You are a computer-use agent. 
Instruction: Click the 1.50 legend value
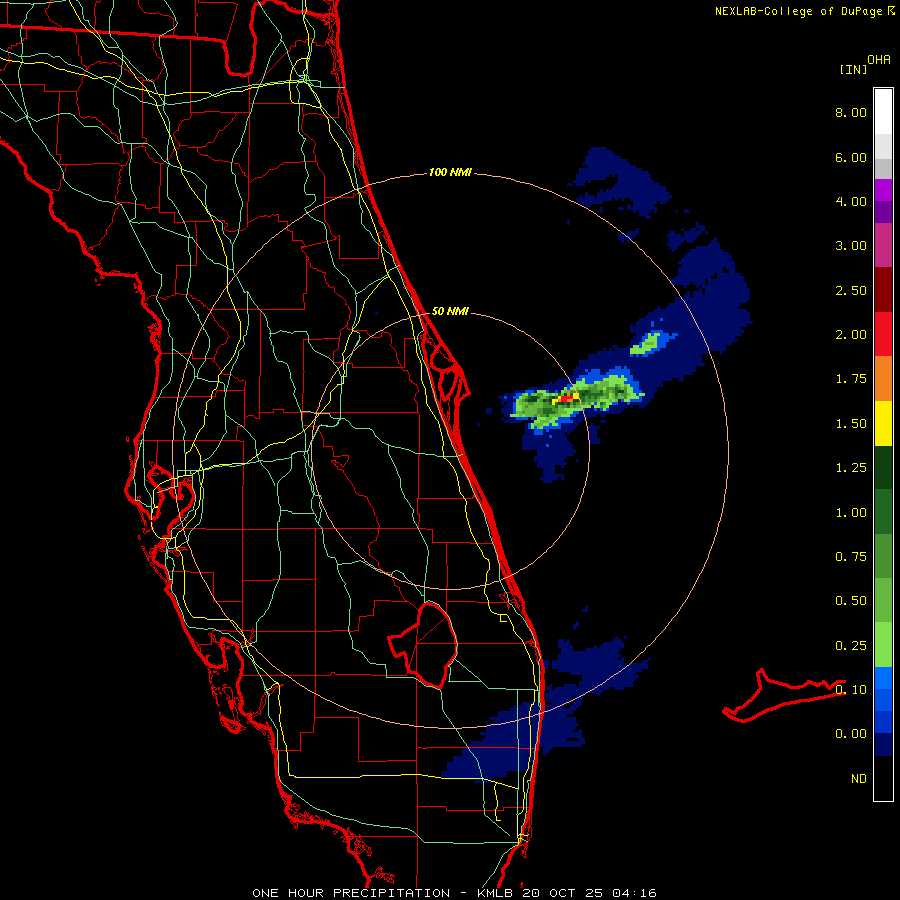click(x=851, y=424)
